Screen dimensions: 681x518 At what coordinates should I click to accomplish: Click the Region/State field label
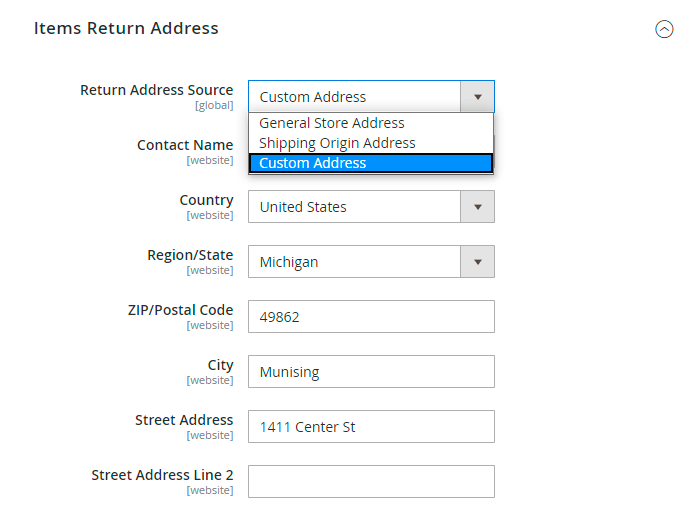point(190,255)
